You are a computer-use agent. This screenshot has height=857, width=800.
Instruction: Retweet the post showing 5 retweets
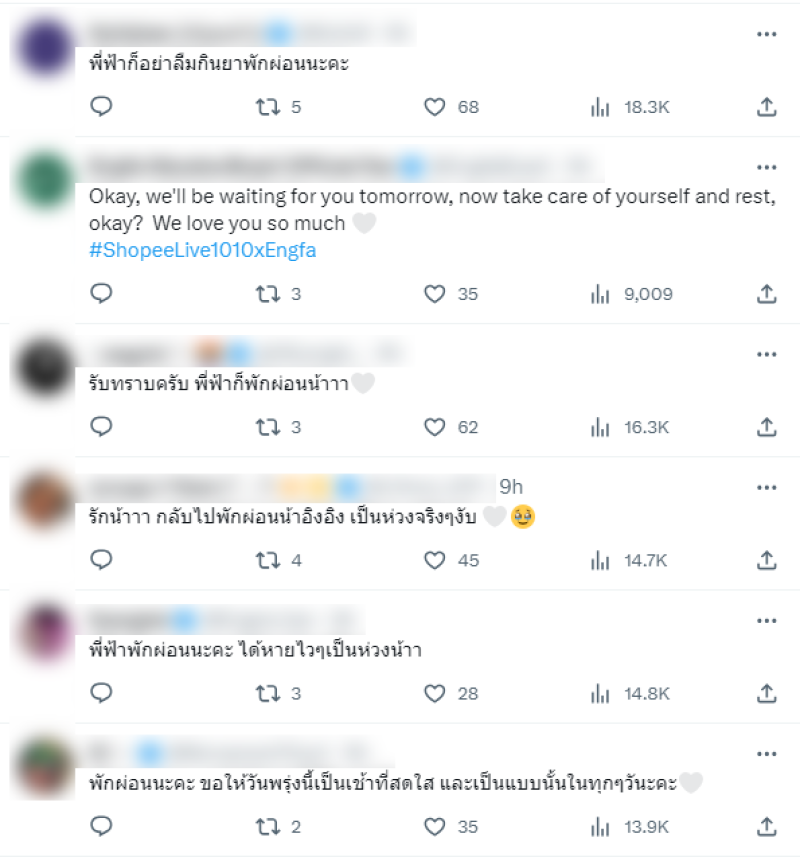(x=278, y=107)
